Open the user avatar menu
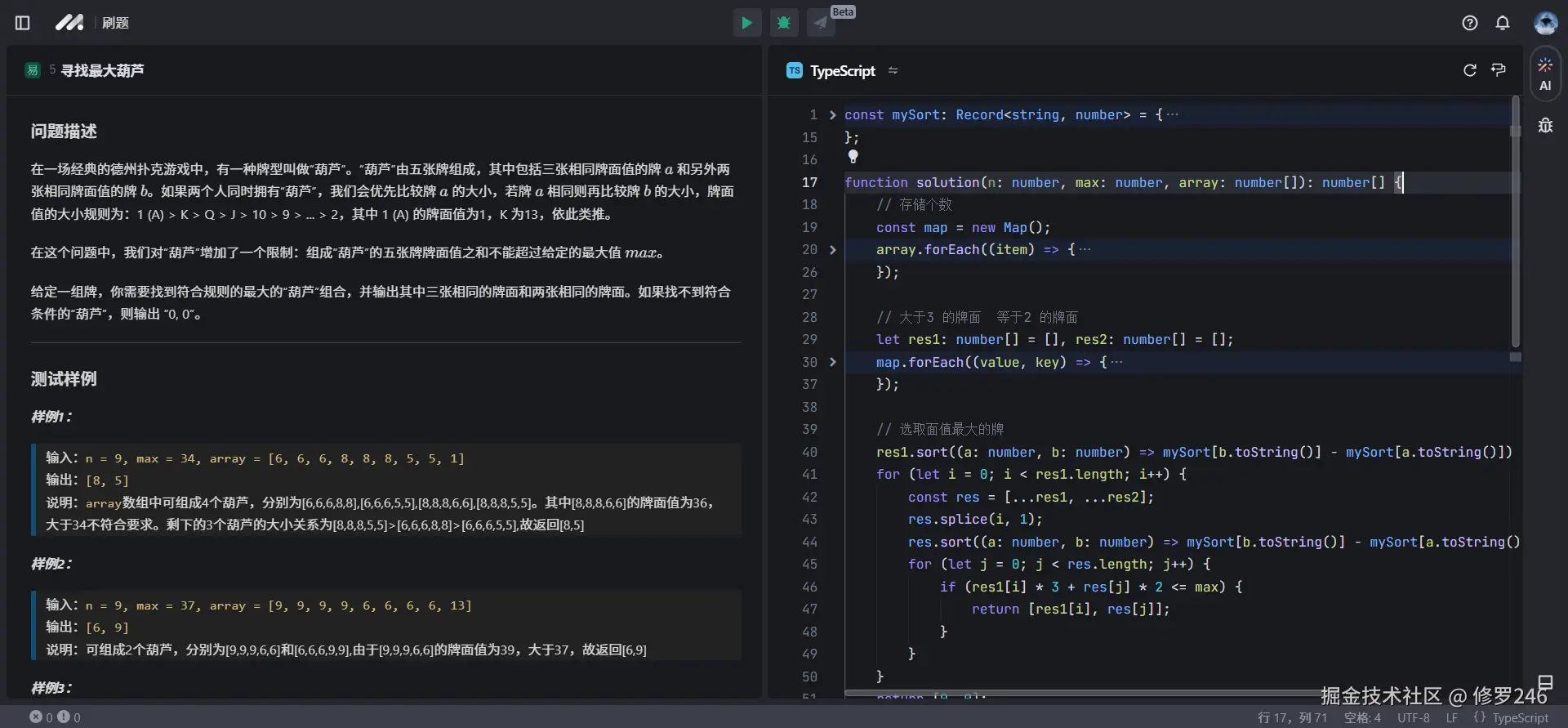This screenshot has height=728, width=1568. [1545, 23]
